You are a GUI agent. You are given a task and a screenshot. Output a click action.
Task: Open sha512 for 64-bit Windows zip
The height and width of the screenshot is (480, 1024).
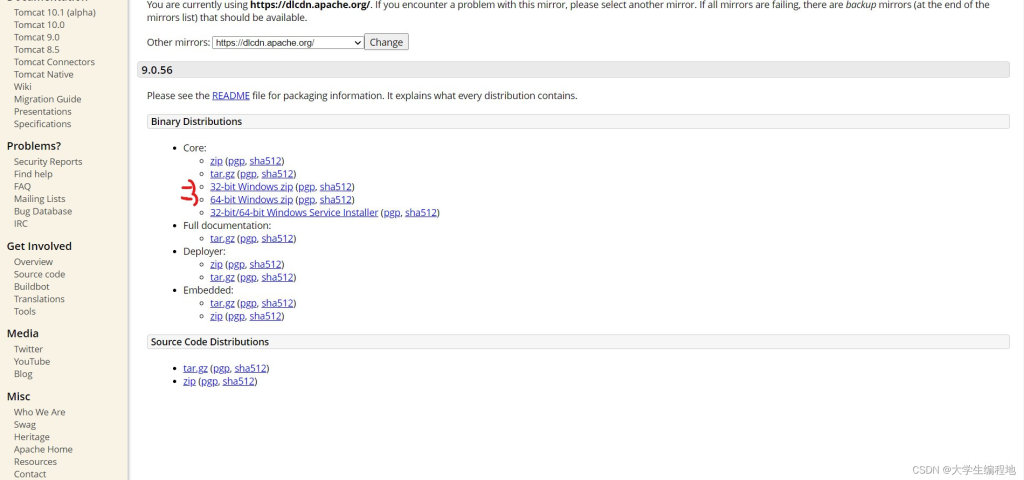(x=335, y=200)
